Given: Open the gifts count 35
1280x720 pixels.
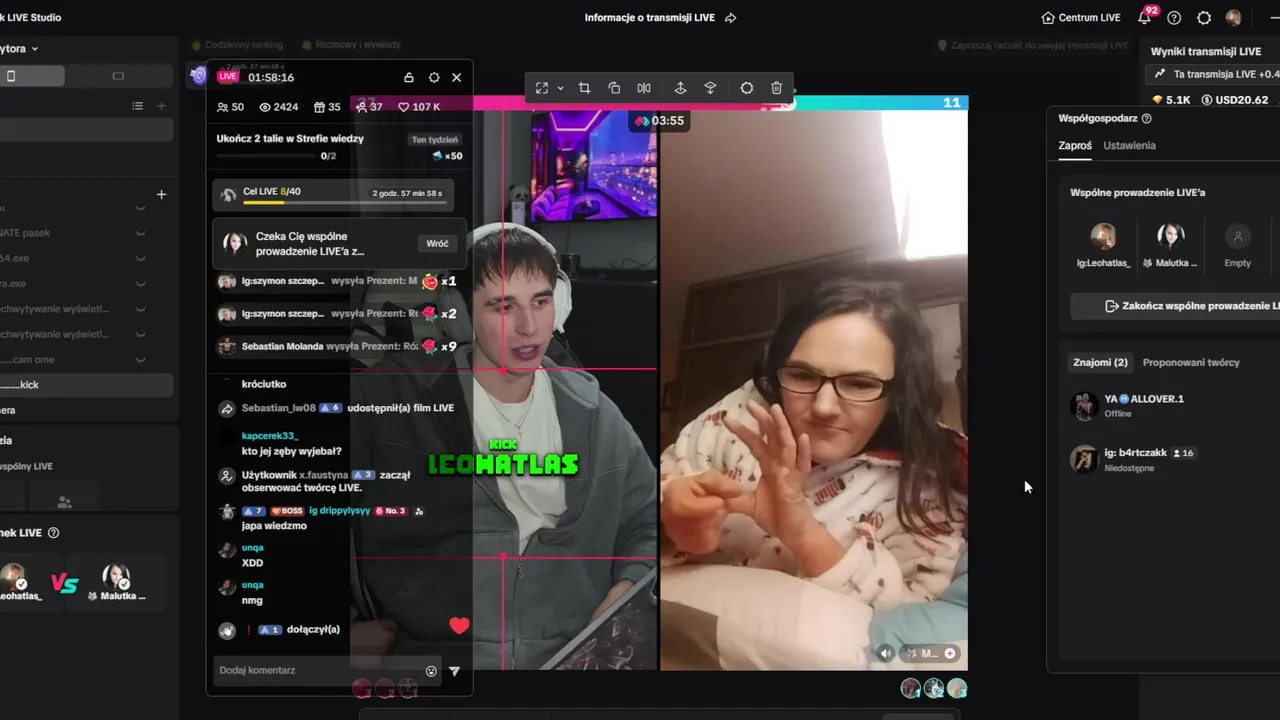Looking at the screenshot, I should 327,107.
